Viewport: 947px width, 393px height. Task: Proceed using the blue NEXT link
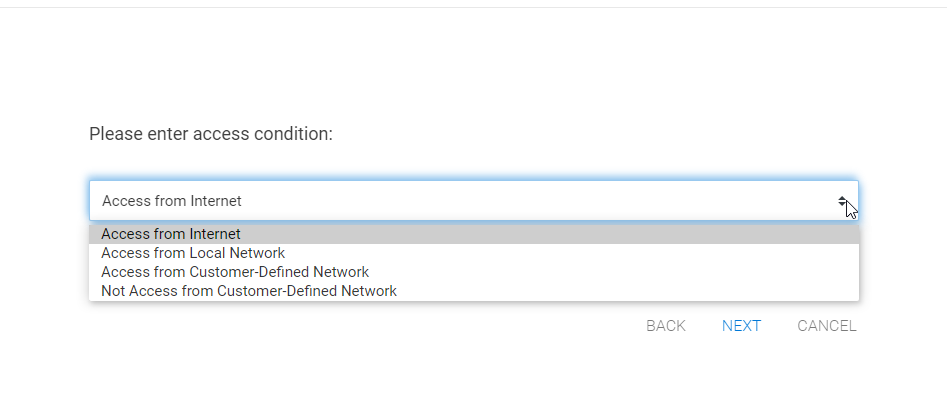click(741, 326)
